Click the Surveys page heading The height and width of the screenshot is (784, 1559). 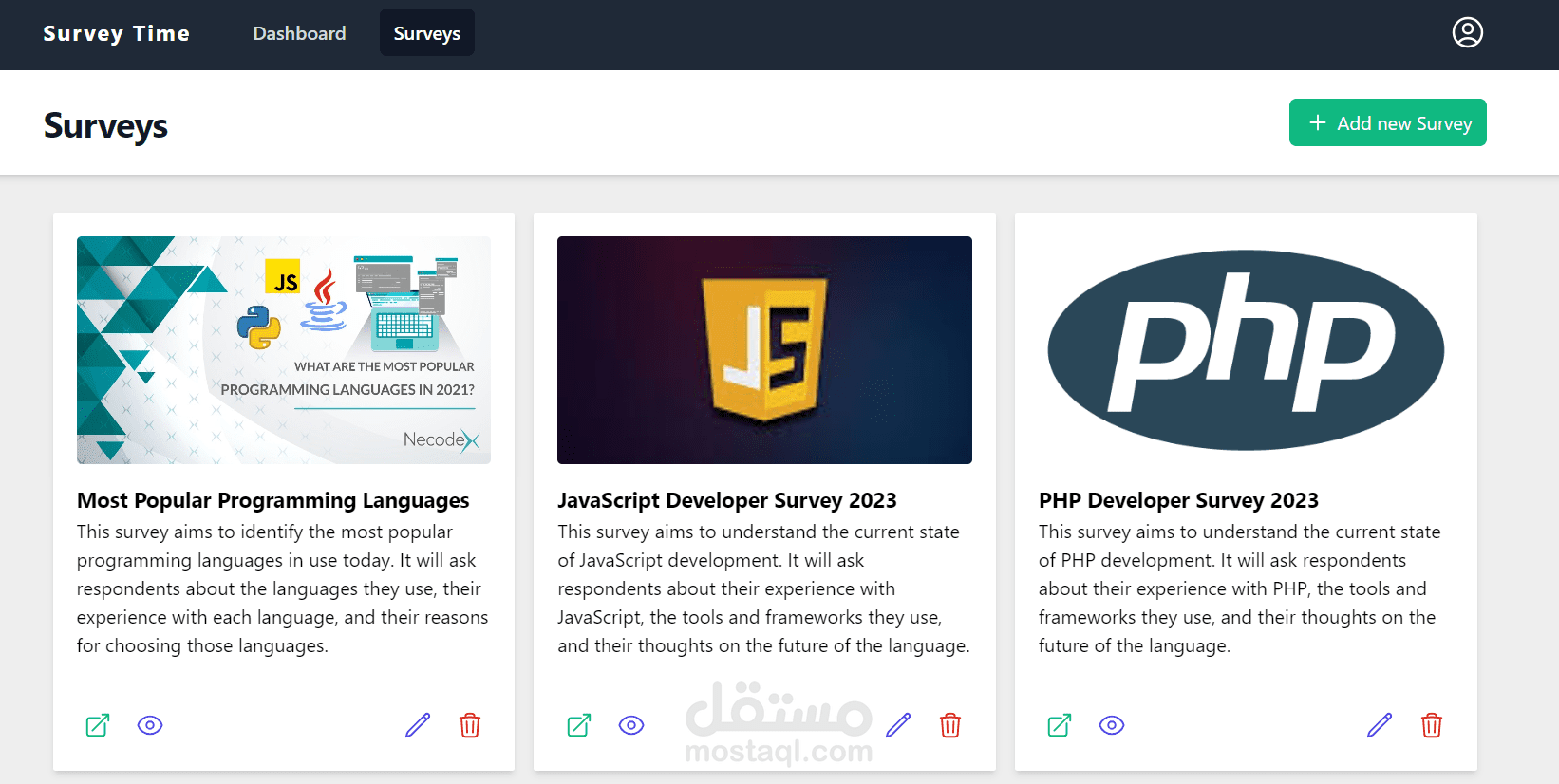click(105, 125)
